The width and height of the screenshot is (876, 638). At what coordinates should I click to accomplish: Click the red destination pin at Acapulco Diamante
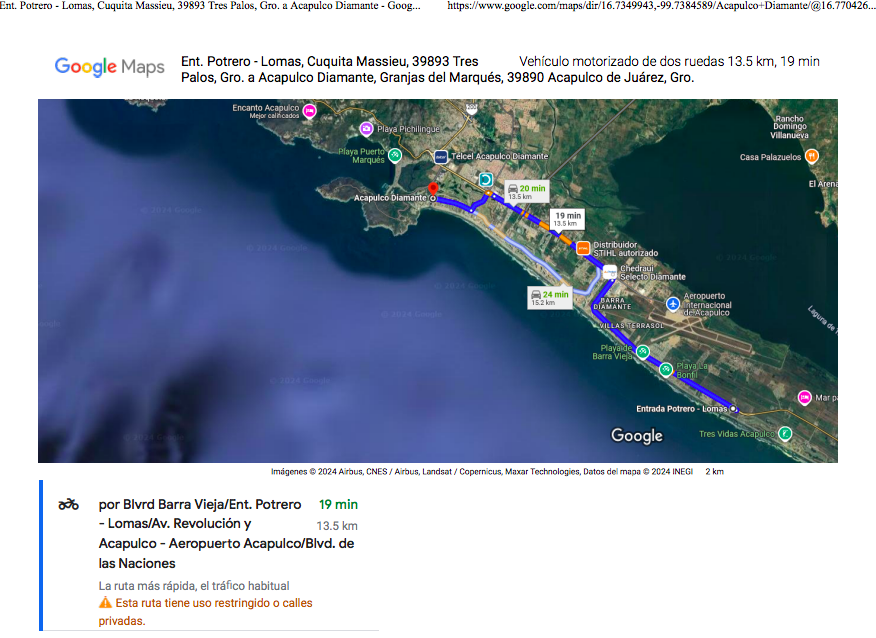[433, 188]
